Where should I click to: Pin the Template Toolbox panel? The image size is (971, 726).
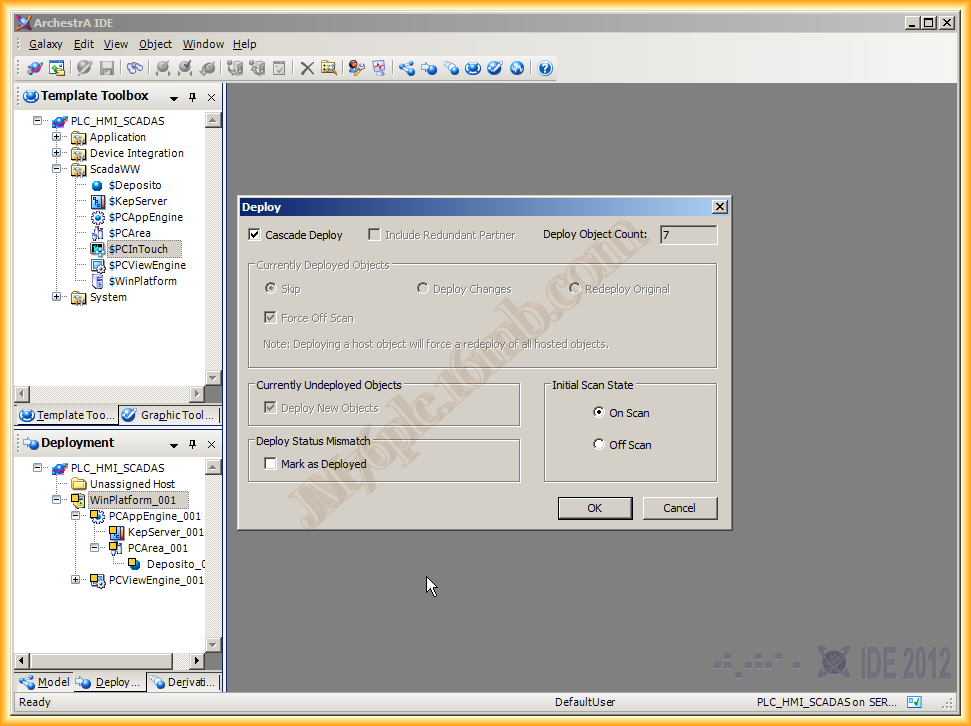click(193, 97)
